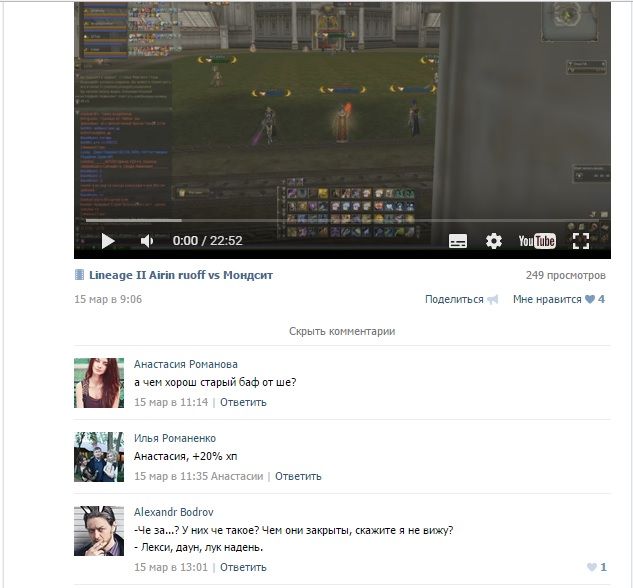Click the post like heart icon
The width and height of the screenshot is (633, 588).
pos(590,299)
